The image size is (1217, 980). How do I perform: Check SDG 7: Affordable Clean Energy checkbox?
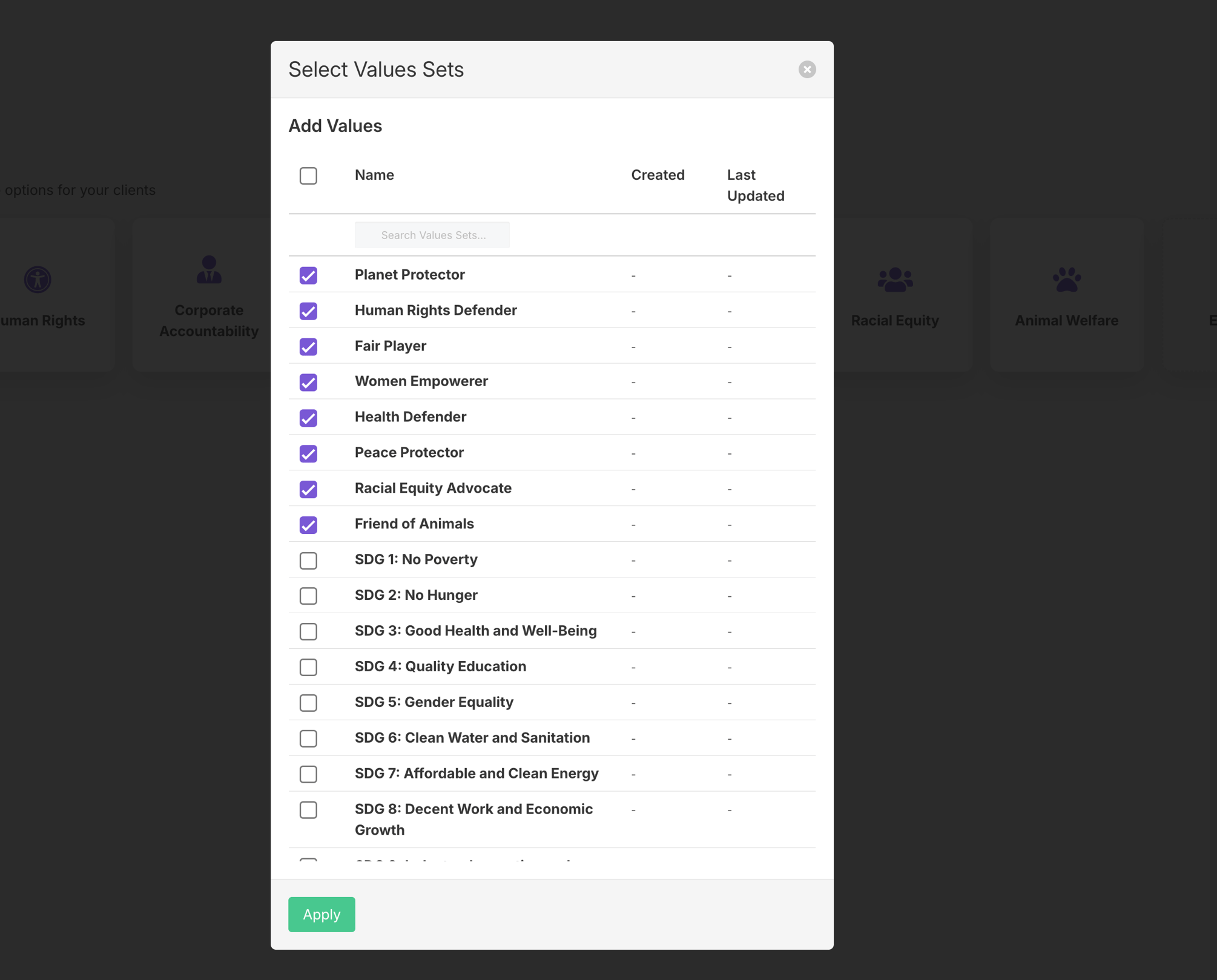coord(308,774)
